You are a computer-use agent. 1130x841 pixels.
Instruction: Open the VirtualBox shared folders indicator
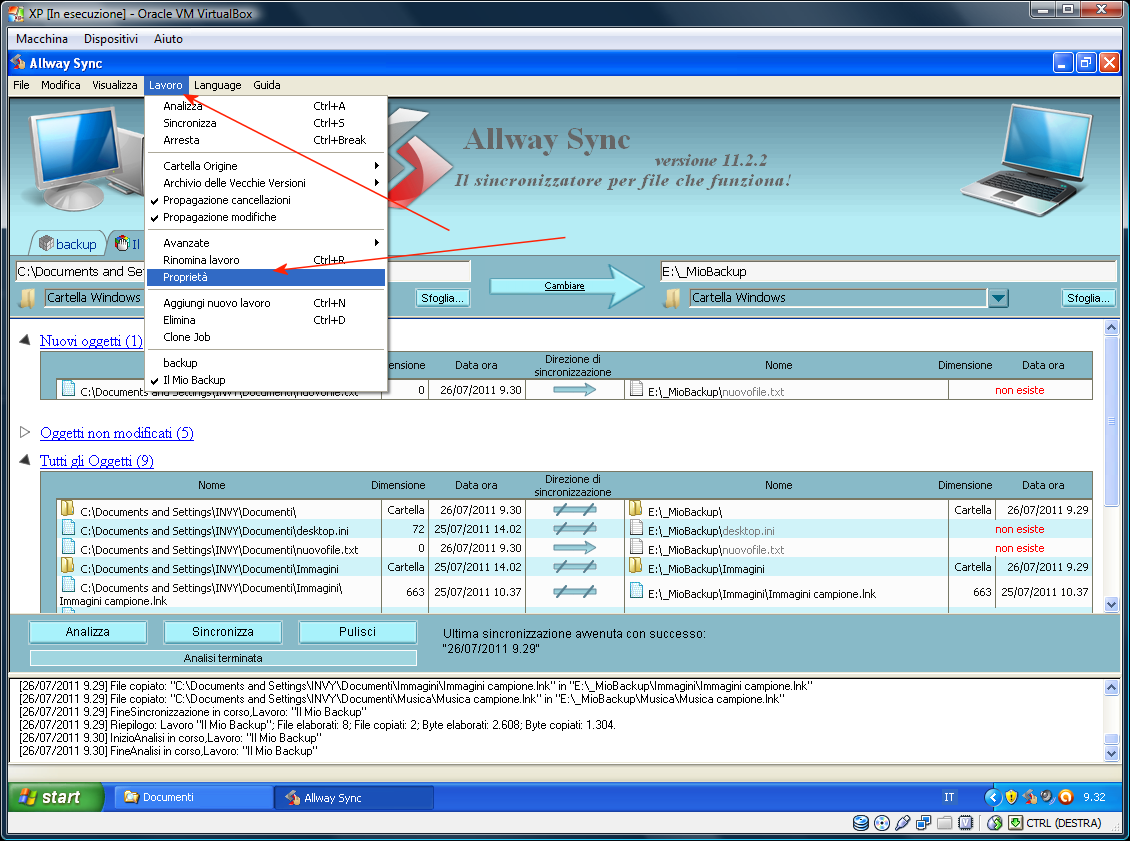click(x=944, y=823)
